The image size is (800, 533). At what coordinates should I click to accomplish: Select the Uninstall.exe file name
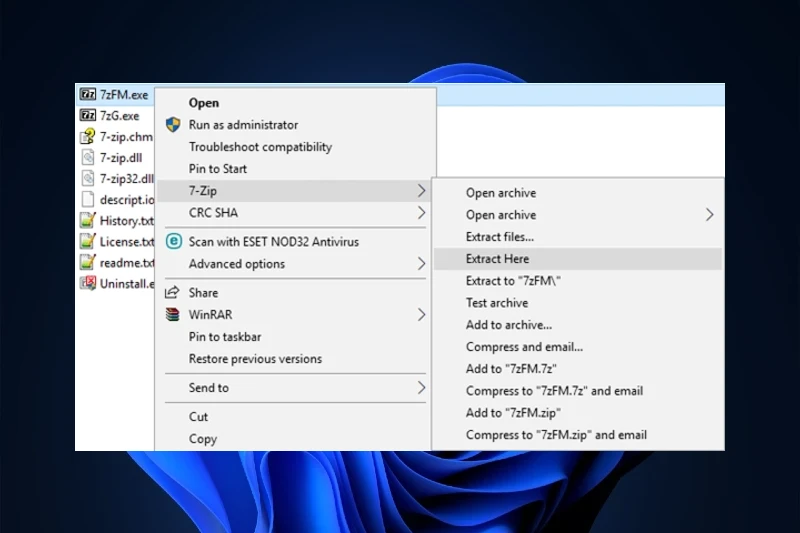pyautogui.click(x=127, y=283)
